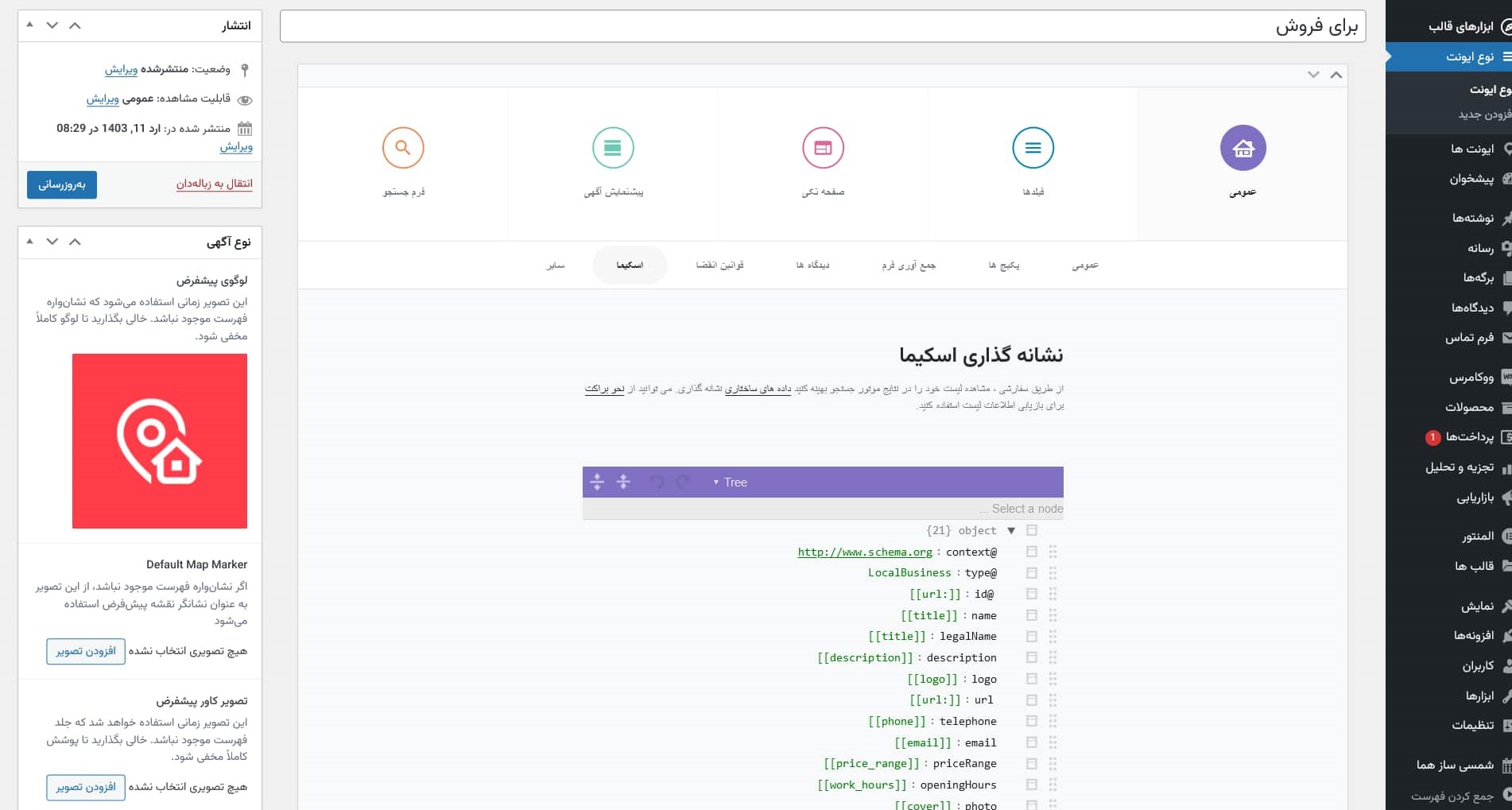Open the action menu square for the id@ row
The image size is (1512, 810).
coord(1032,594)
